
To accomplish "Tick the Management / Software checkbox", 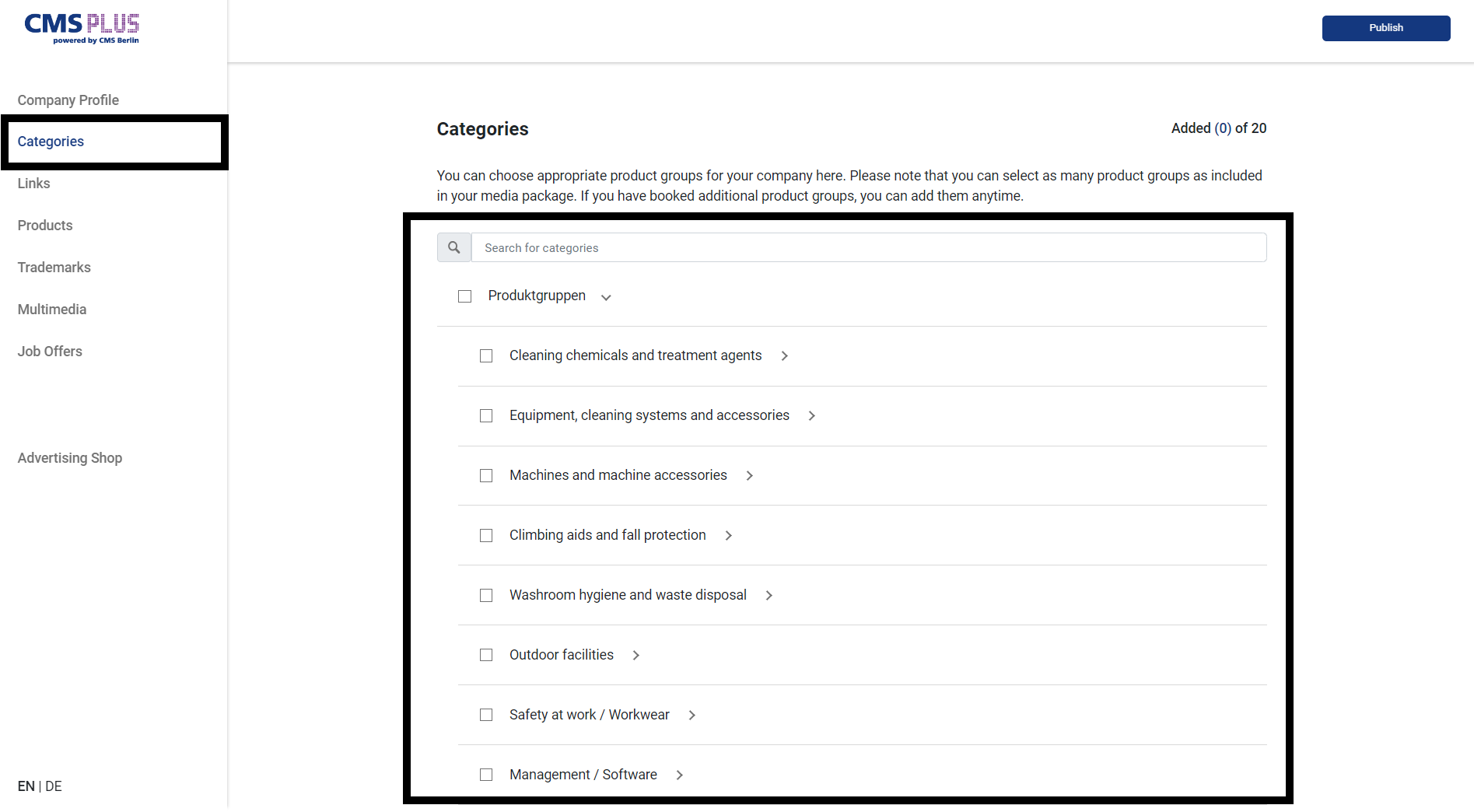I will tap(486, 775).
